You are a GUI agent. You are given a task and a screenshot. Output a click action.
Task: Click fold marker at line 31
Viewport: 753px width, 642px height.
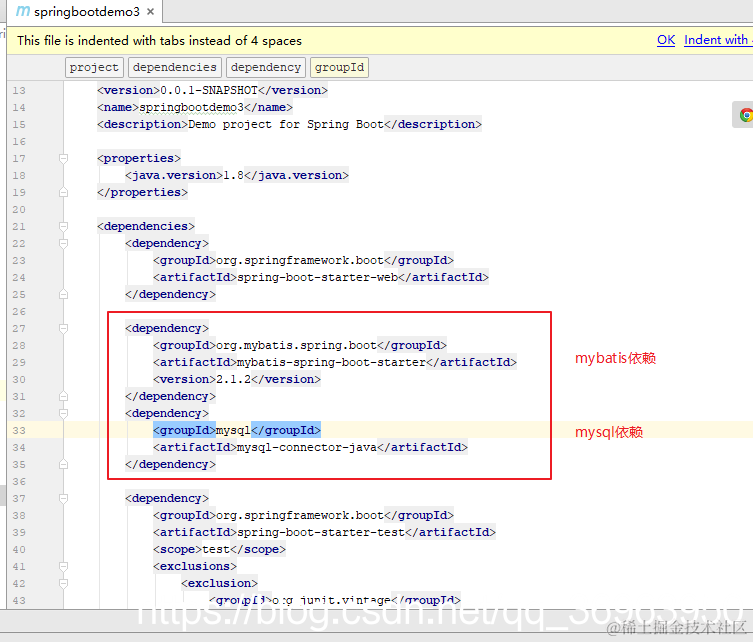(63, 396)
